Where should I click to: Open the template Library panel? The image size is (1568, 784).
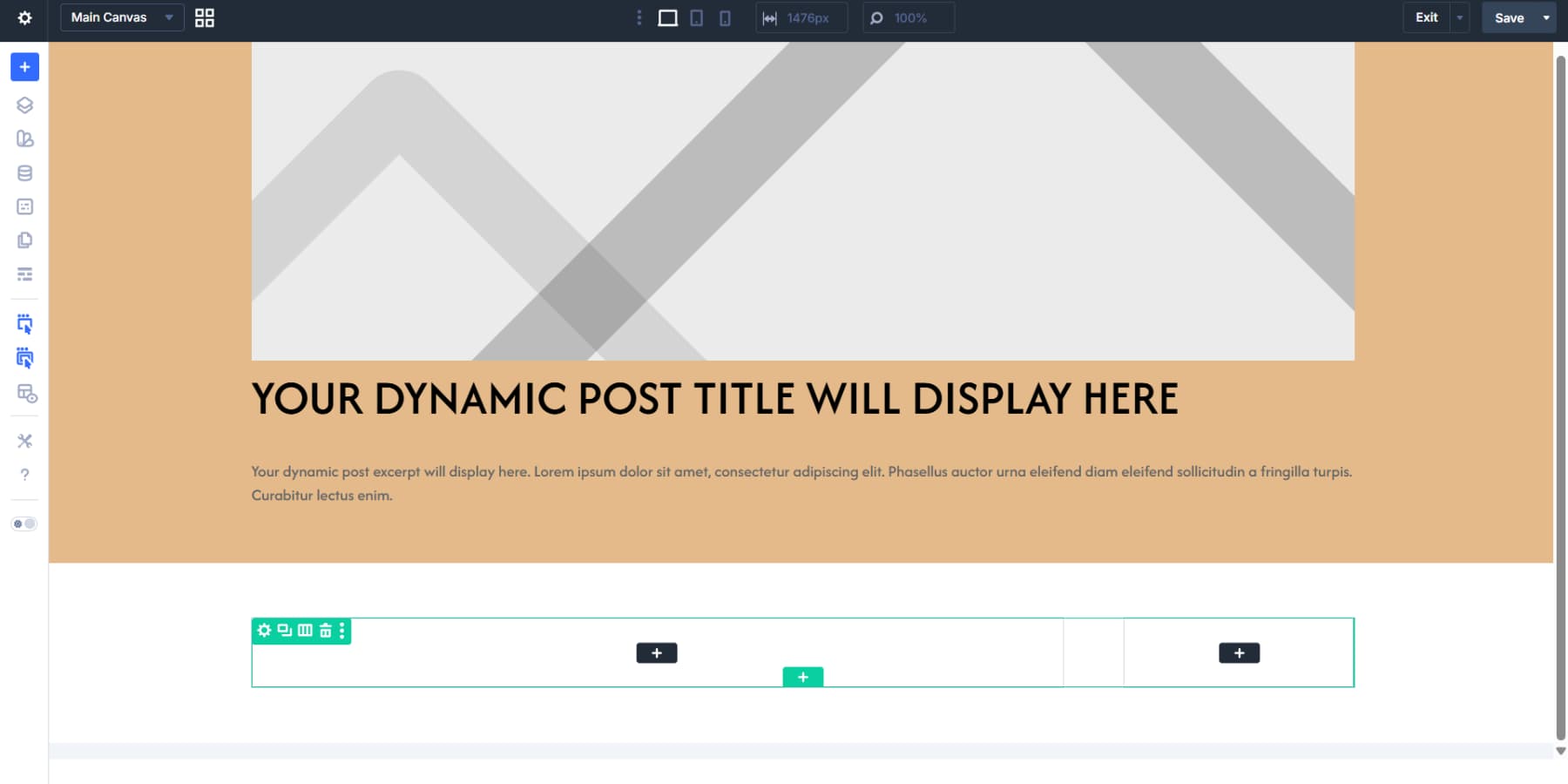tap(24, 139)
